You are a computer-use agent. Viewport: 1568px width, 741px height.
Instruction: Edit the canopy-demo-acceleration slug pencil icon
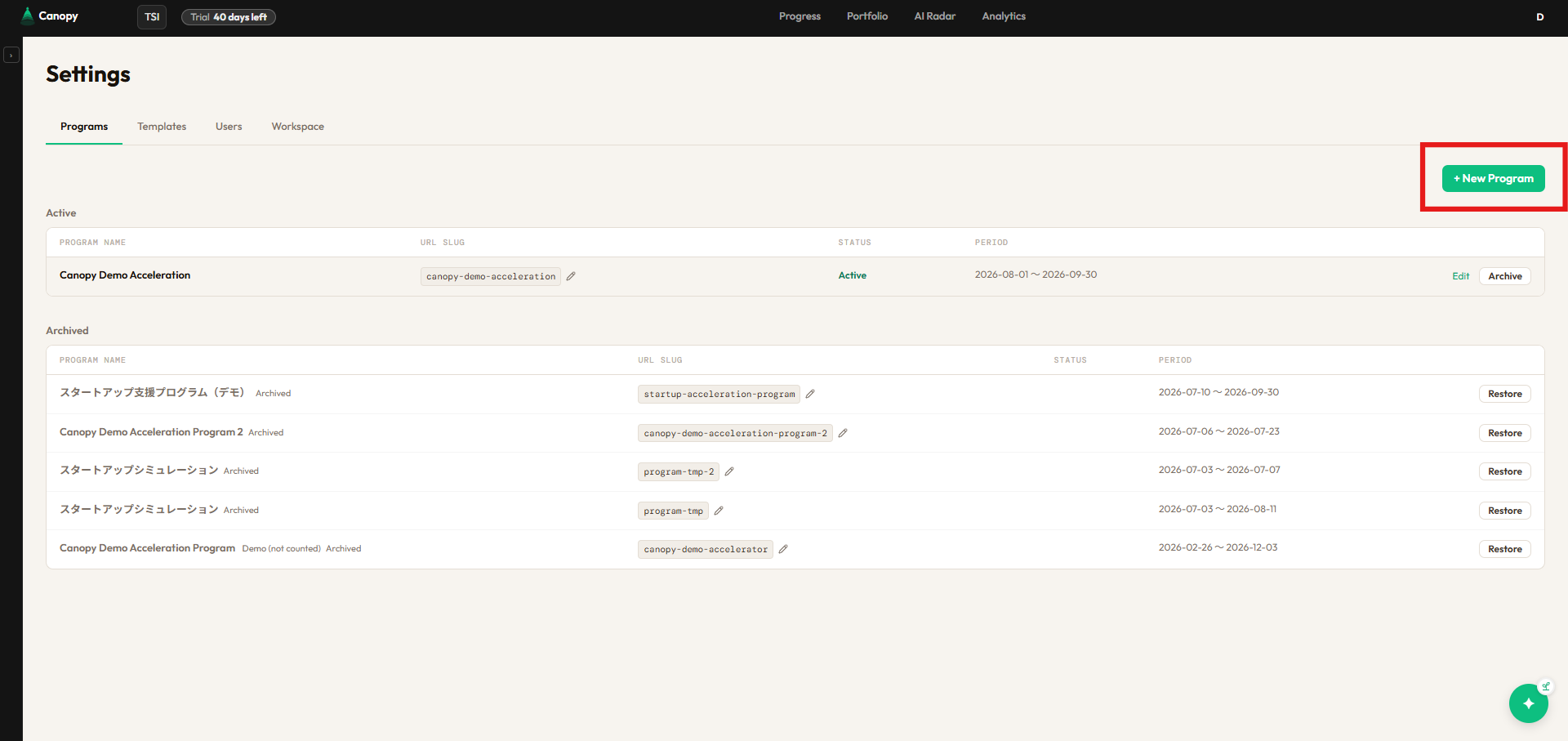(x=571, y=276)
